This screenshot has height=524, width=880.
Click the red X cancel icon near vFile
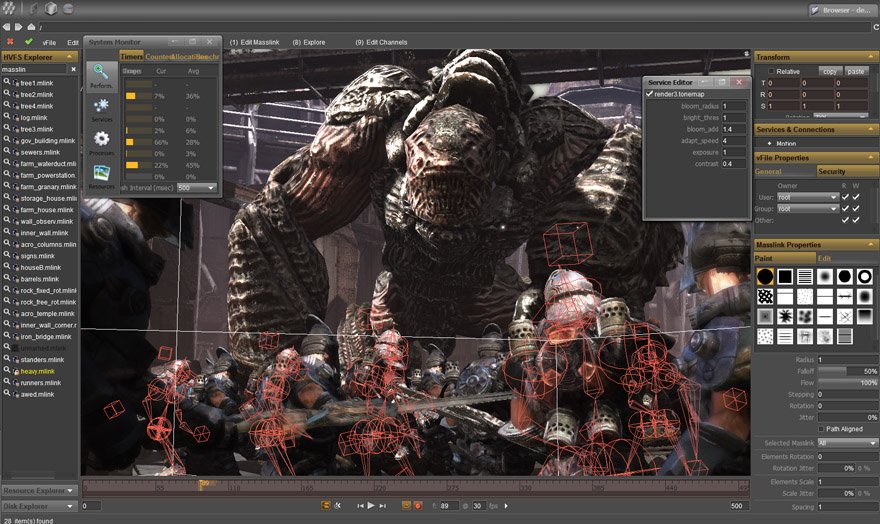pos(10,42)
